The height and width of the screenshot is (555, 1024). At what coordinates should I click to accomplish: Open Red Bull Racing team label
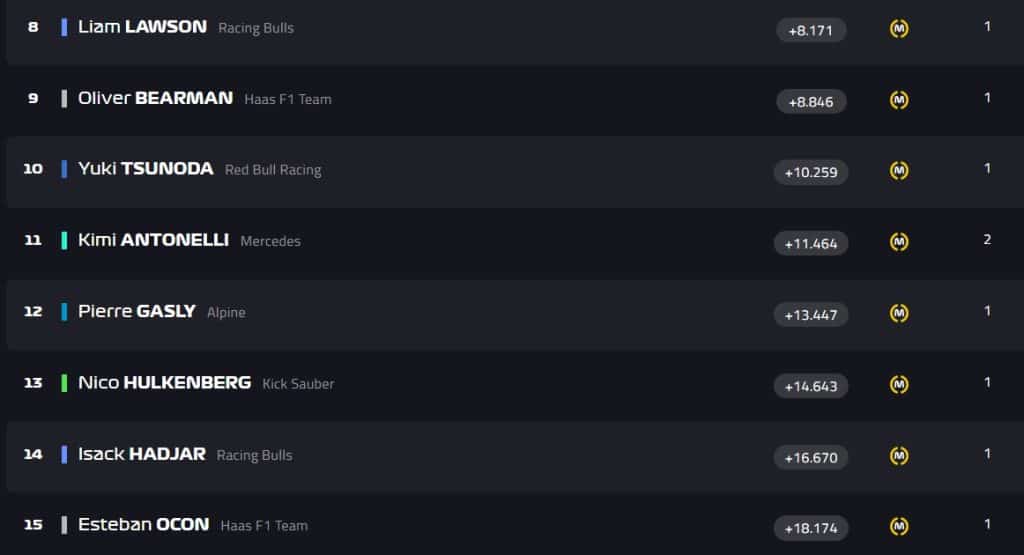coord(273,170)
